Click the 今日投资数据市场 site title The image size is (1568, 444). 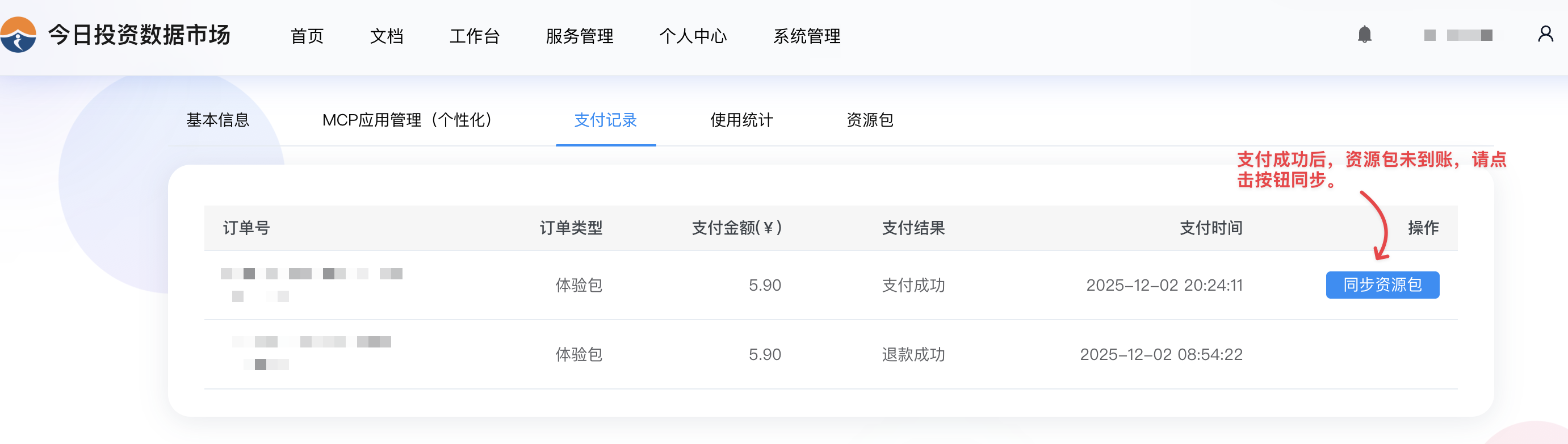pyautogui.click(x=140, y=35)
